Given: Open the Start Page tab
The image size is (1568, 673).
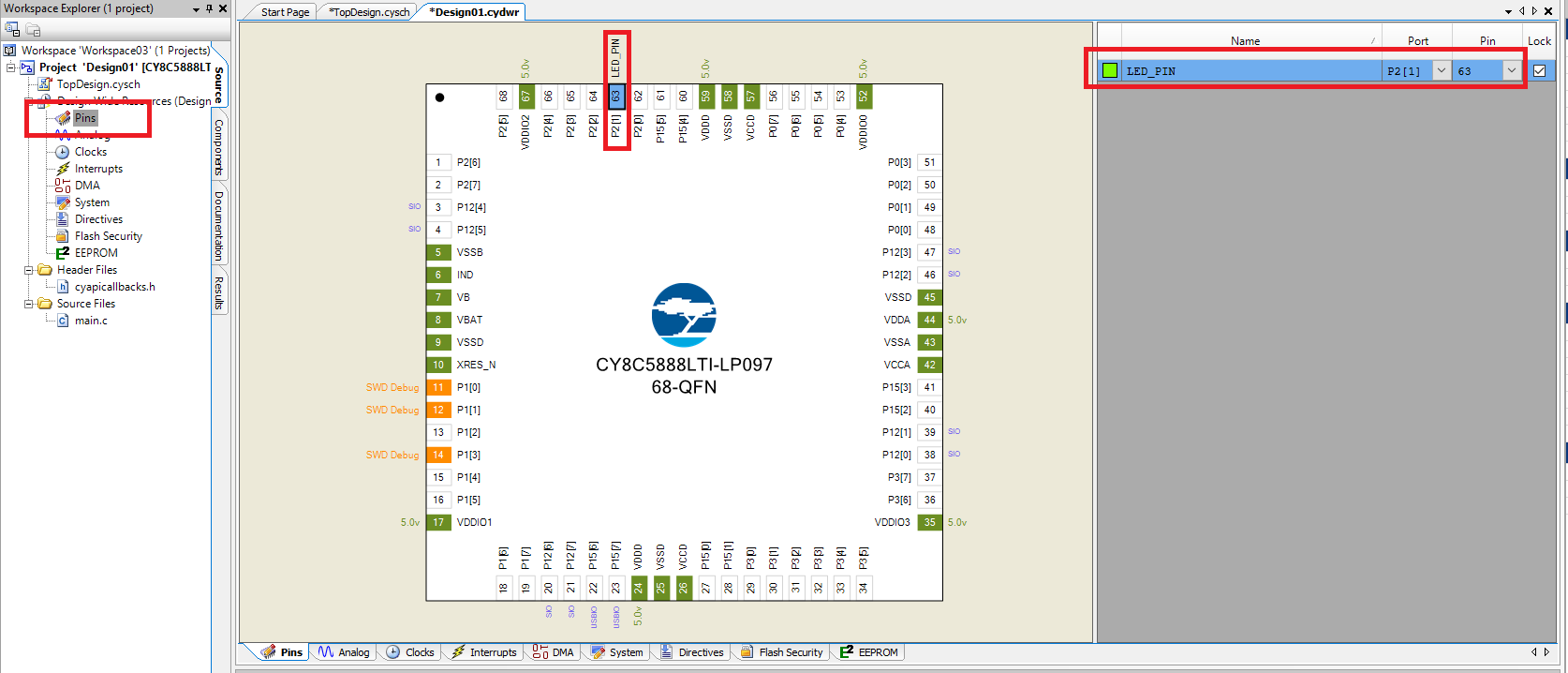Looking at the screenshot, I should [x=285, y=12].
